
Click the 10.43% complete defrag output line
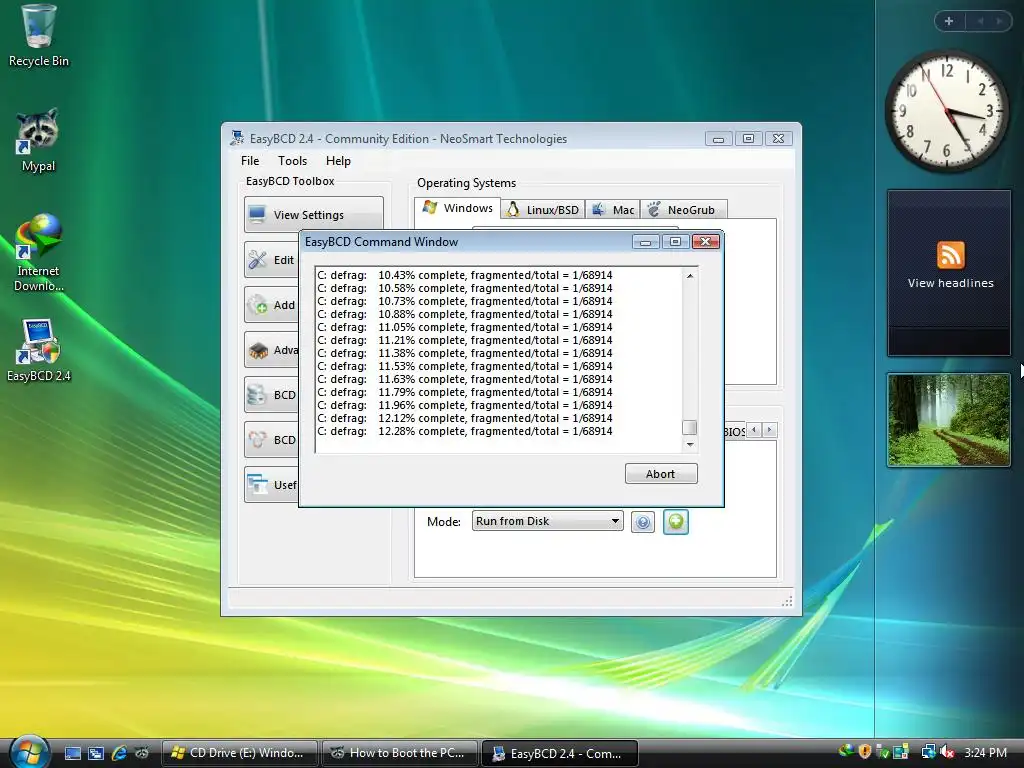(465, 275)
